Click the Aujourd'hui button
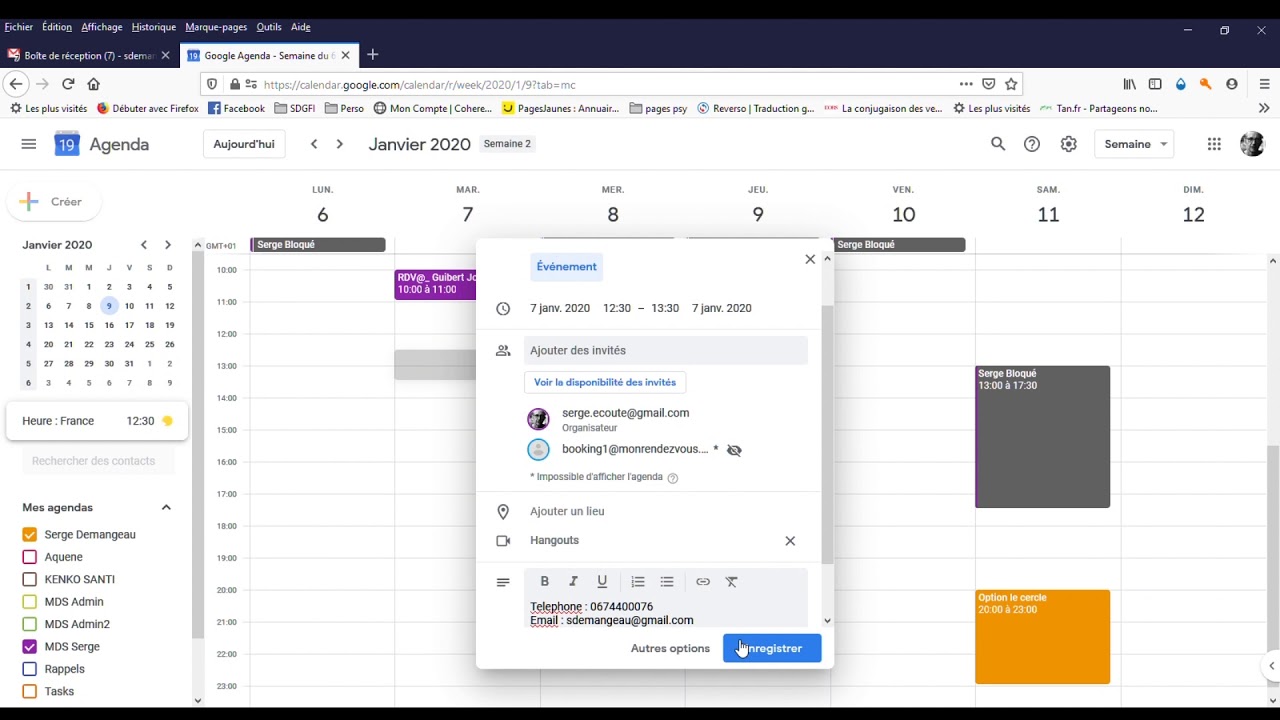 [244, 144]
